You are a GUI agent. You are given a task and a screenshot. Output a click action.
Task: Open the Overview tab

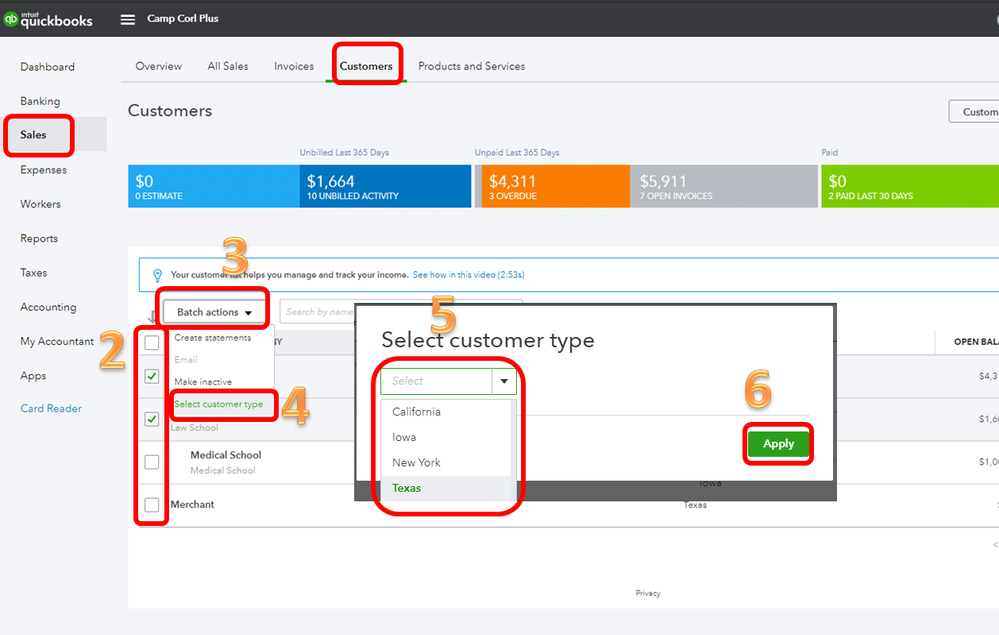click(158, 66)
